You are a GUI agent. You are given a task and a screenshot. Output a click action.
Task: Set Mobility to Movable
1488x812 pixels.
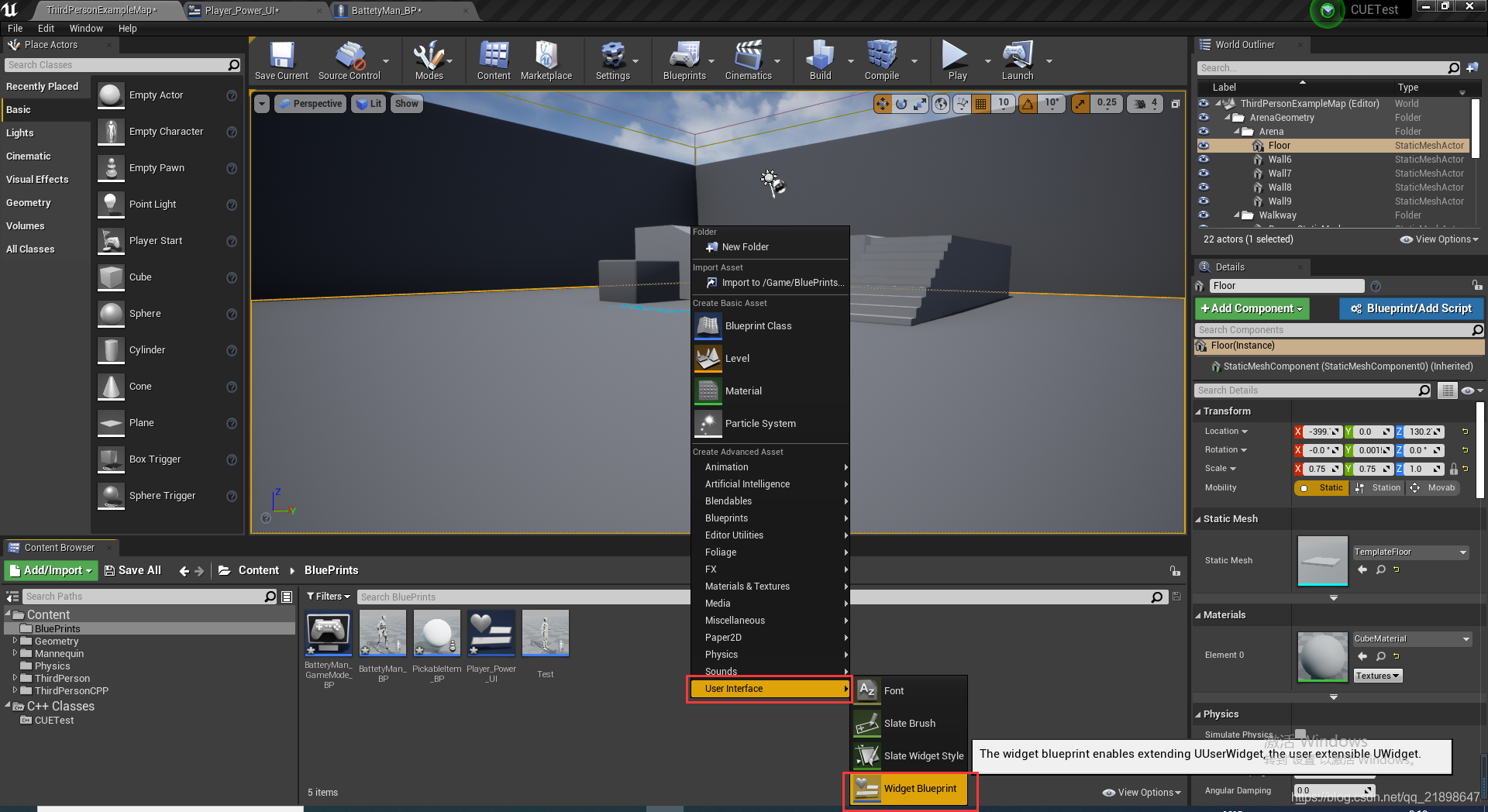click(x=1433, y=487)
